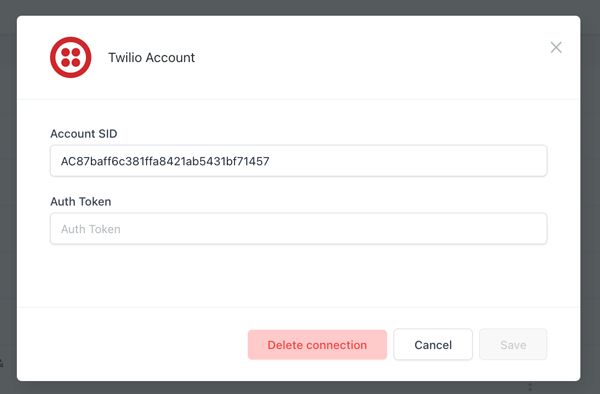Click the AC87baff6c381ffa SID value text
This screenshot has width=600, height=394.
point(165,161)
